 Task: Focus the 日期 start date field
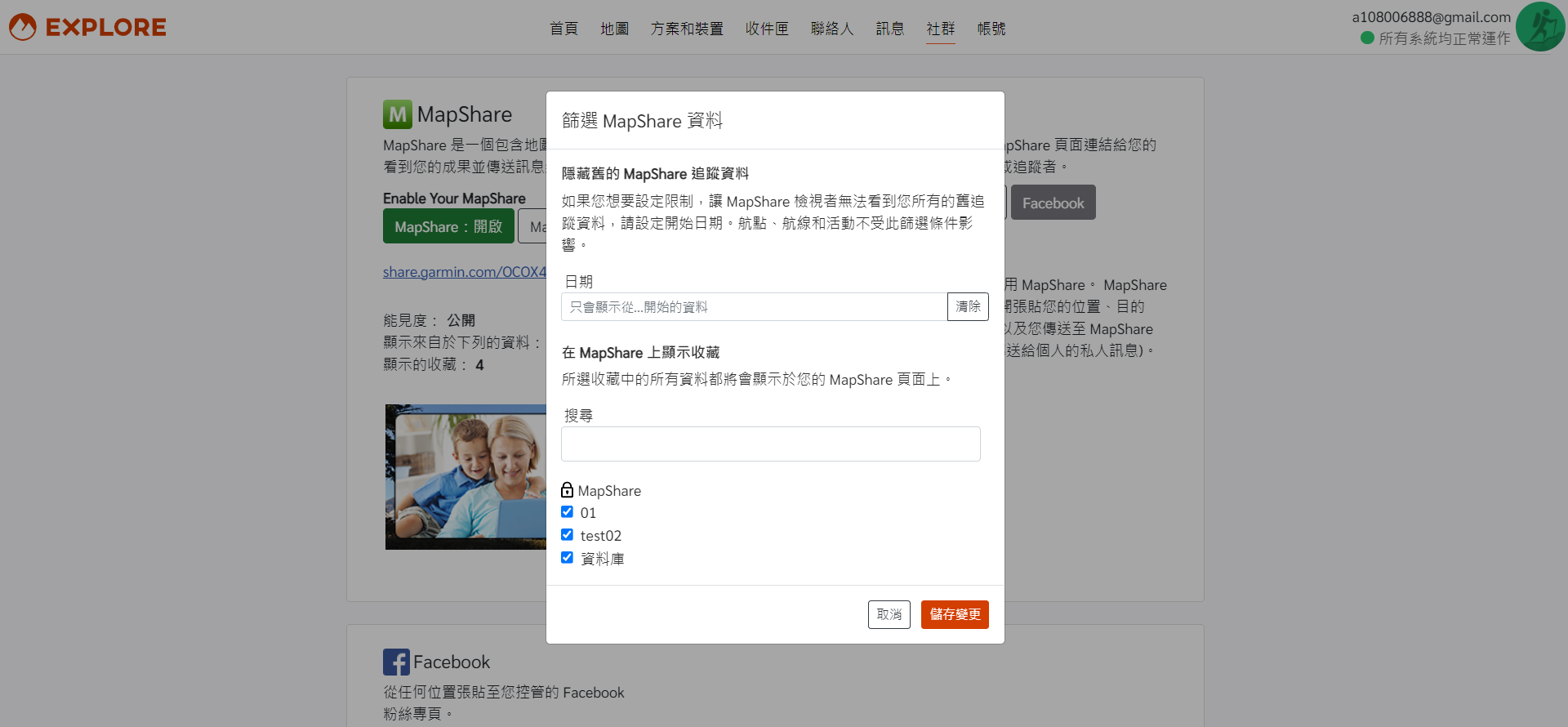tap(755, 307)
